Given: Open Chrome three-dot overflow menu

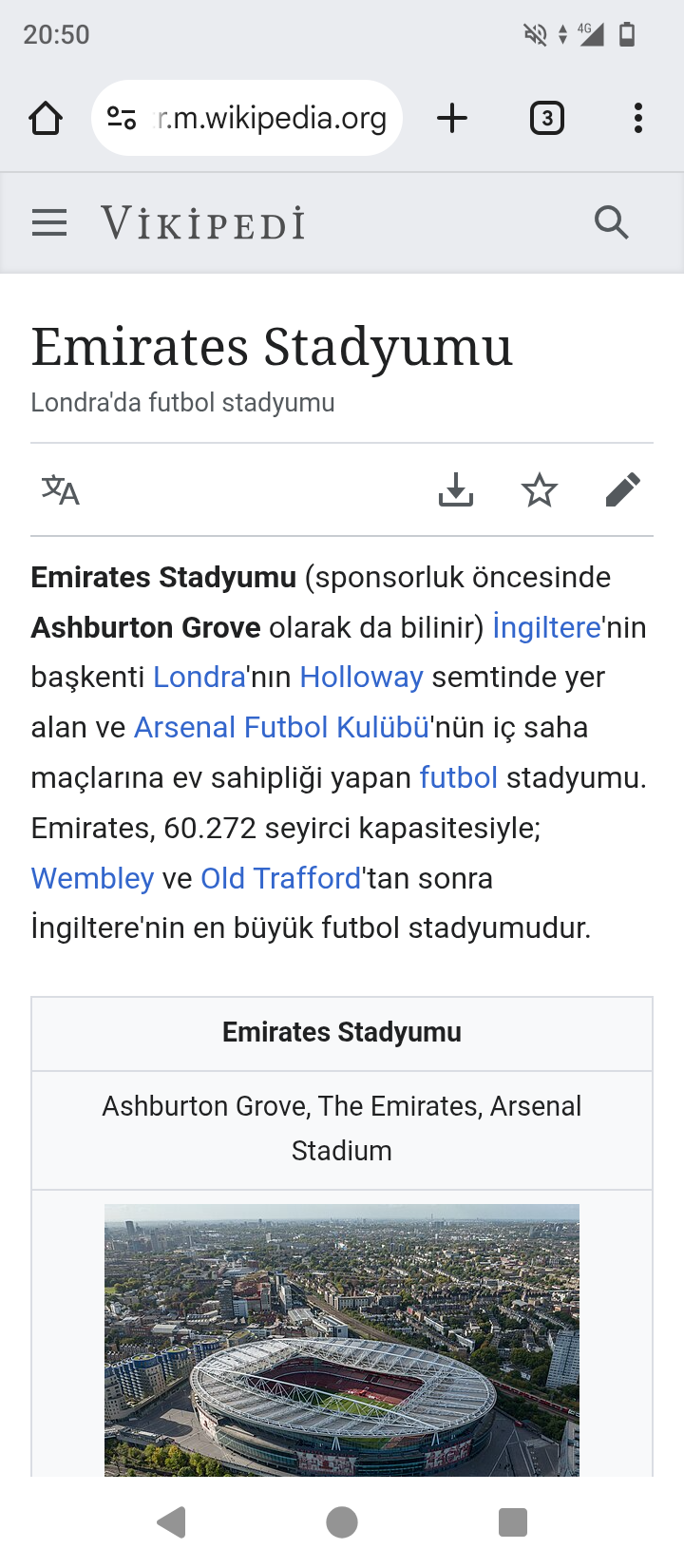Looking at the screenshot, I should point(638,119).
